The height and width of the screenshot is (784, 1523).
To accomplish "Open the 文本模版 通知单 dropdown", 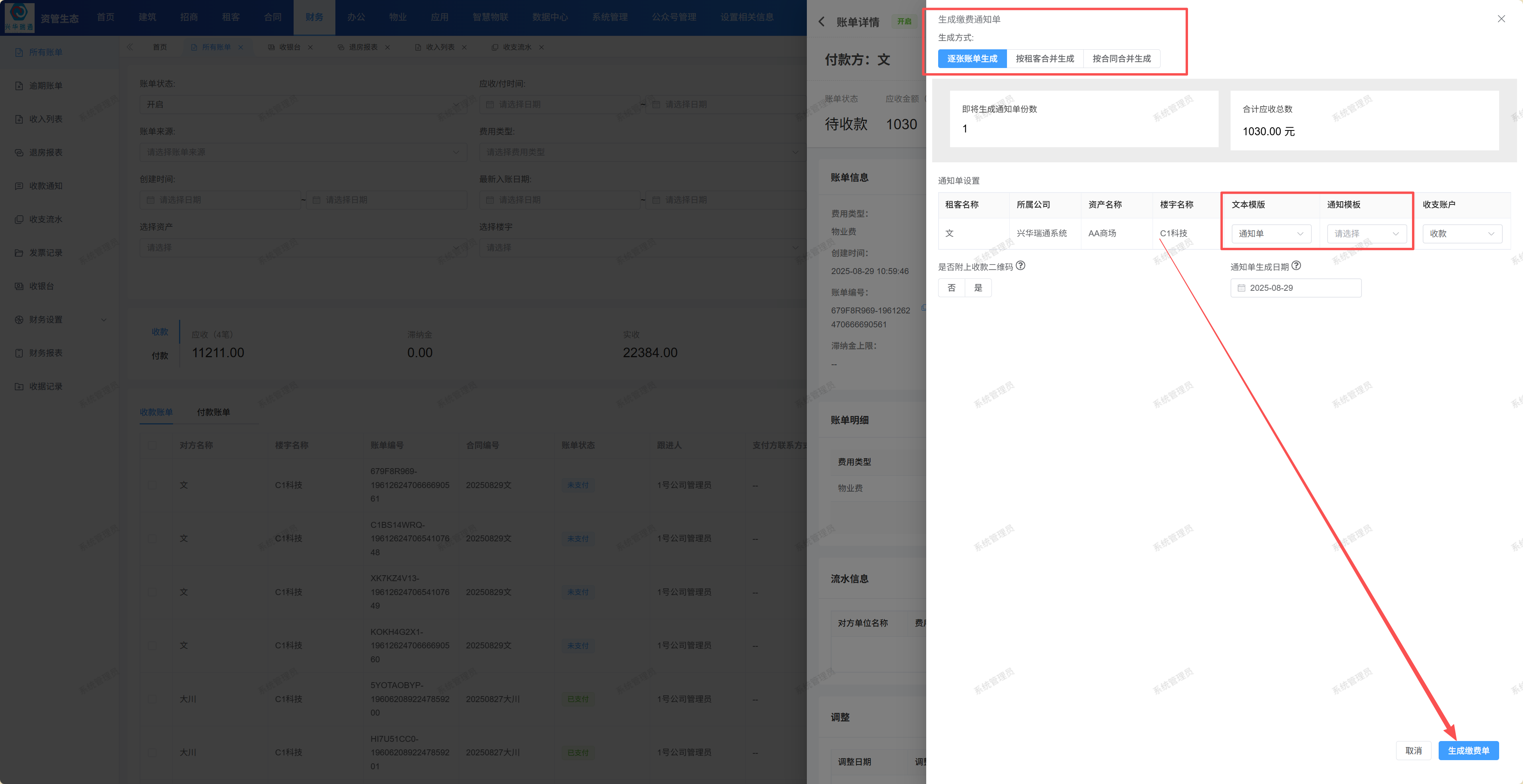I will [1270, 233].
